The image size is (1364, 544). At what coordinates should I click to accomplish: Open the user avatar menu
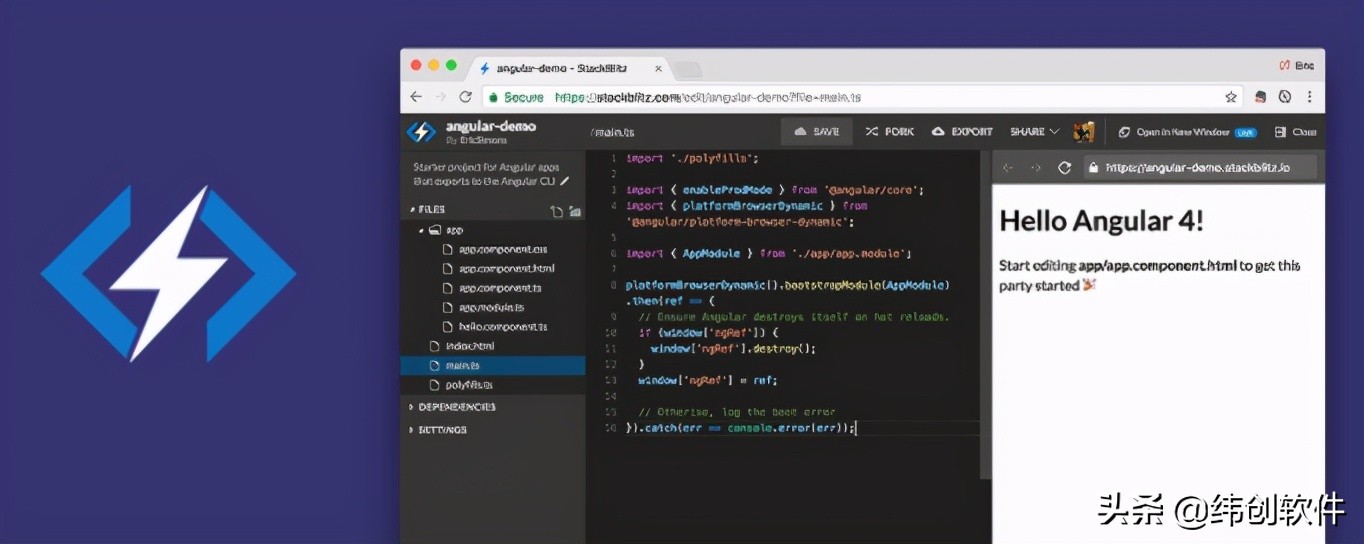click(x=1083, y=132)
